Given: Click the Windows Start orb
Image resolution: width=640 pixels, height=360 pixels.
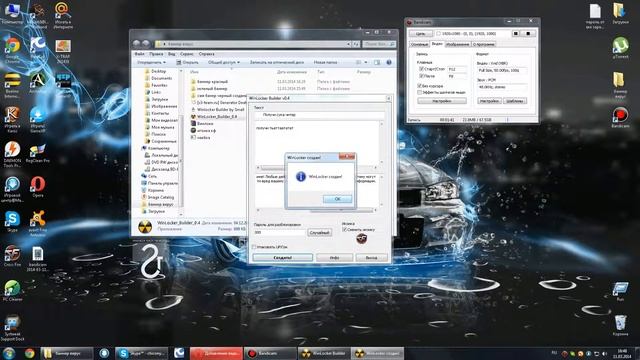Looking at the screenshot, I should [9, 353].
